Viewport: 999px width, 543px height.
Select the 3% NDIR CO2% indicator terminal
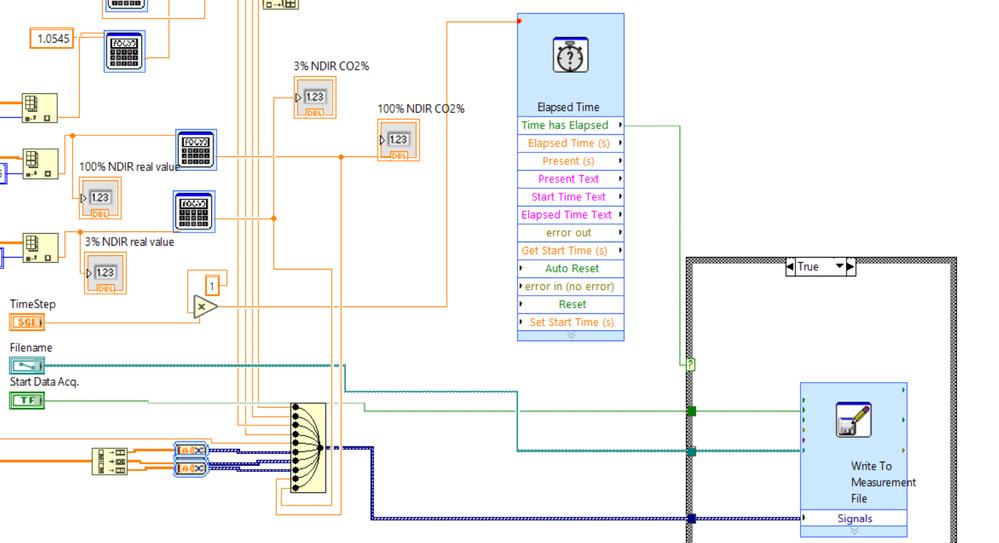pos(315,98)
